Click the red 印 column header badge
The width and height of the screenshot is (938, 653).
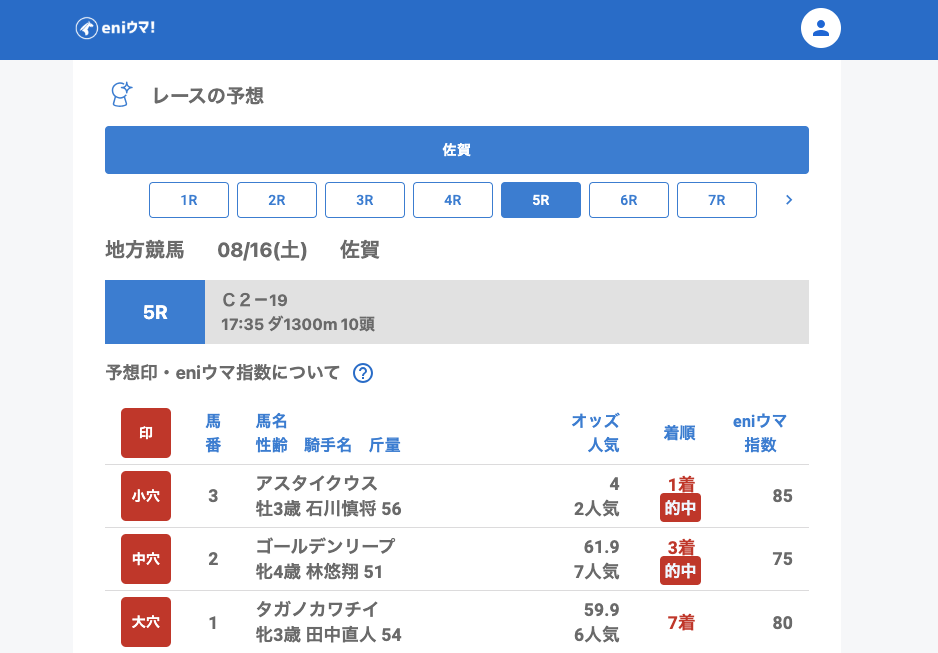(146, 433)
